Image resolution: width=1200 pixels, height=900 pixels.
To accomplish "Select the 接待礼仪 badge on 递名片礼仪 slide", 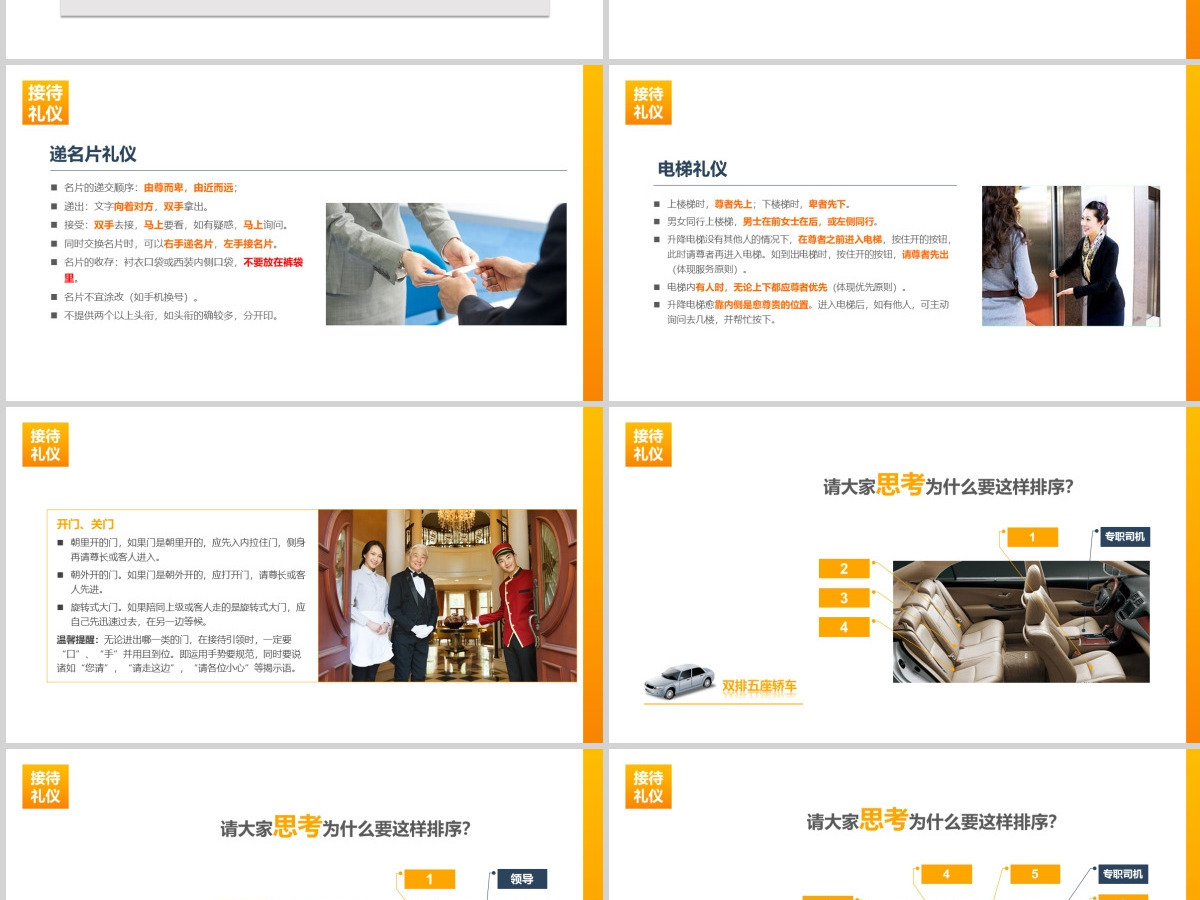I will 45,103.
